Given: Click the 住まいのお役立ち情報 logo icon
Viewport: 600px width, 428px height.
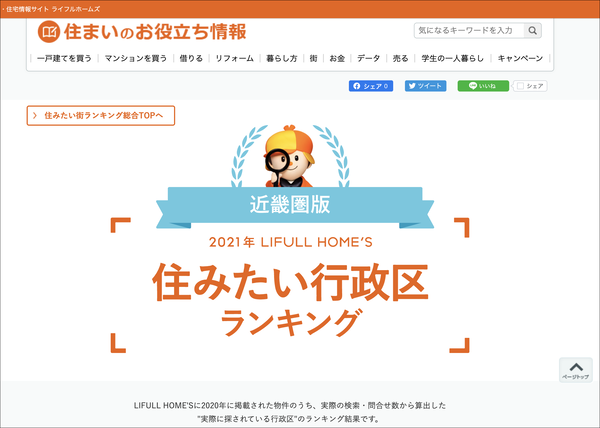Looking at the screenshot, I should point(49,32).
